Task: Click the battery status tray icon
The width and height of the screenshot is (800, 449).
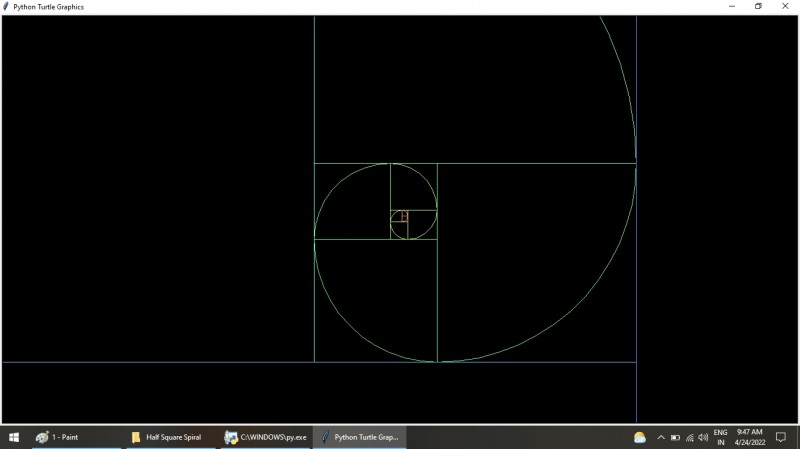Action: coord(676,437)
